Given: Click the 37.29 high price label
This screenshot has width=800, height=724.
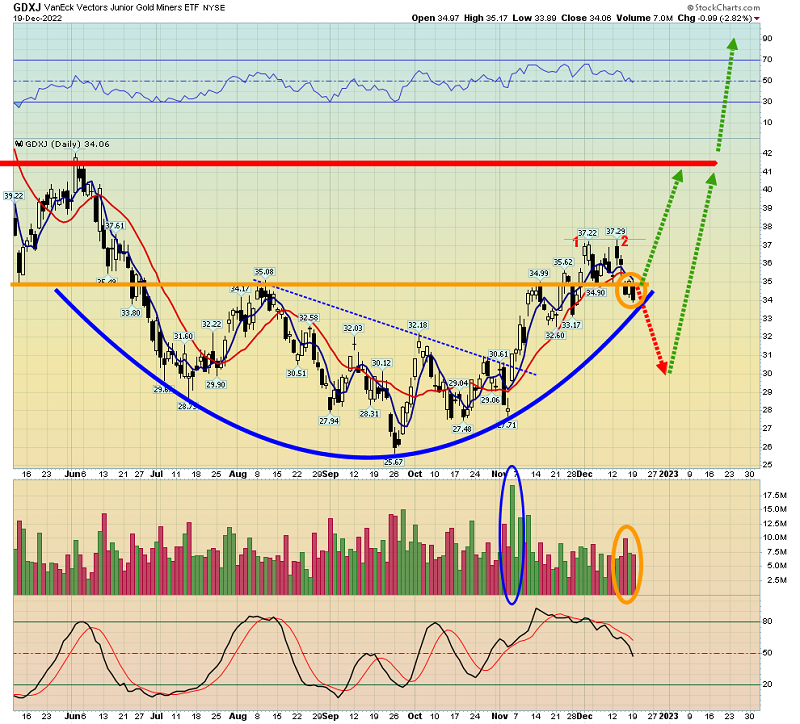Looking at the screenshot, I should pyautogui.click(x=616, y=232).
